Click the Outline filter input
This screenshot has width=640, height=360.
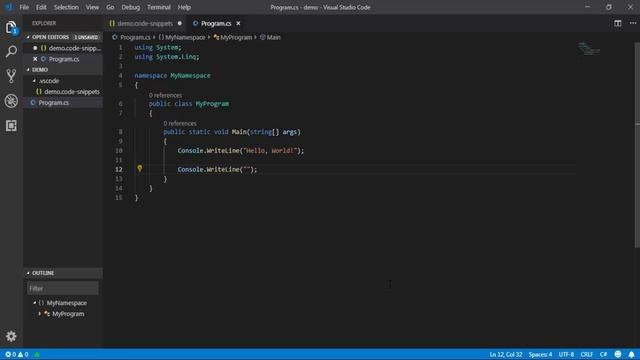coord(63,289)
